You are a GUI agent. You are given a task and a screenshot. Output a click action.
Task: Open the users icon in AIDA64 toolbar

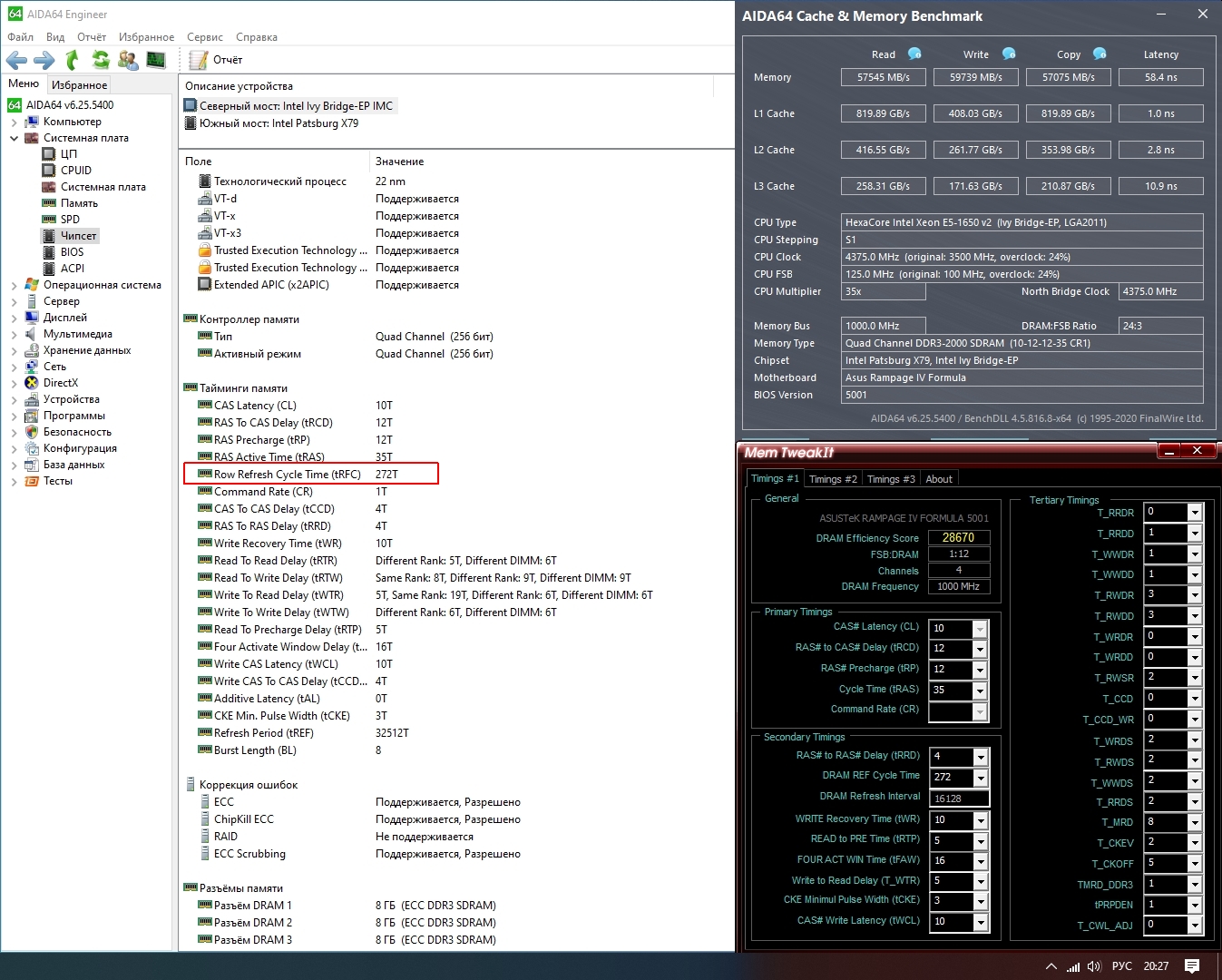(128, 60)
